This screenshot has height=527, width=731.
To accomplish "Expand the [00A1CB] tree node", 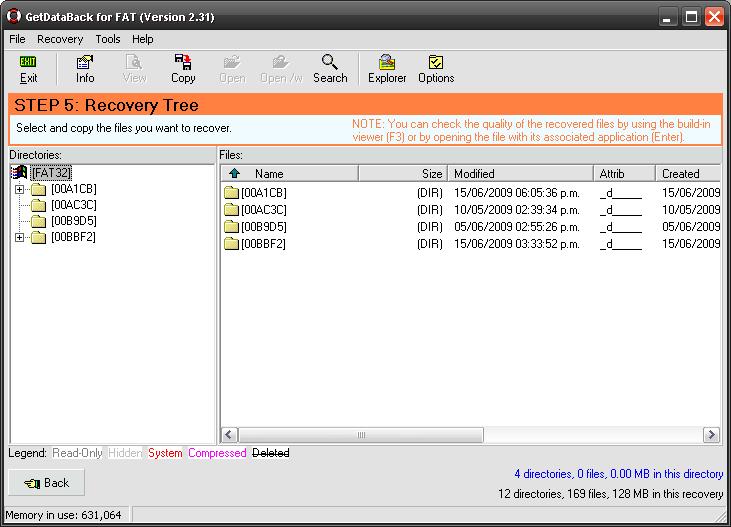I will [x=19, y=189].
